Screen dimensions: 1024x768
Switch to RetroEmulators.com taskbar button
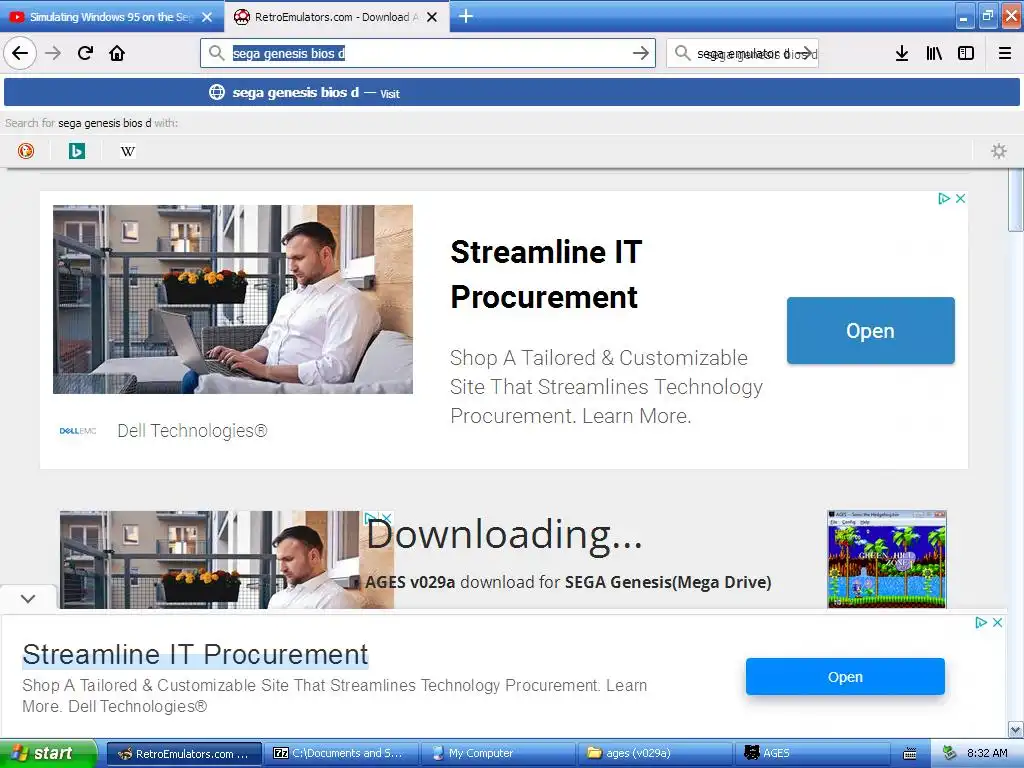tap(184, 753)
